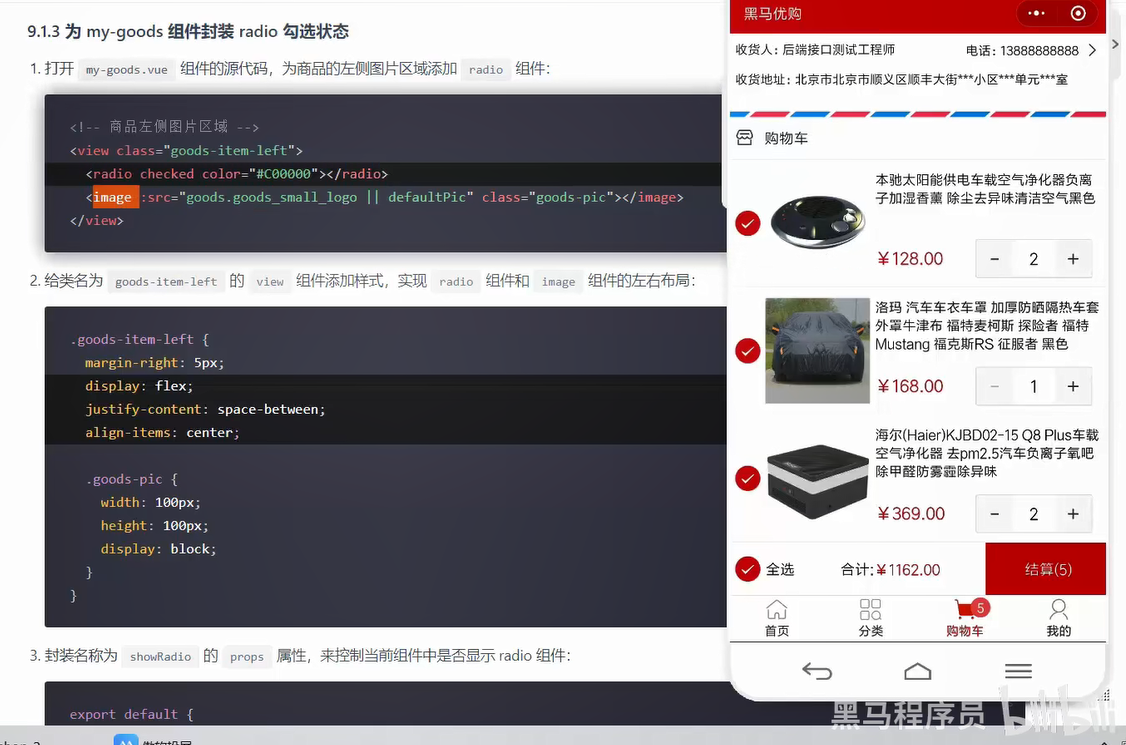
Task: Click the 合计 ¥1162.00 total text
Action: [x=890, y=570]
